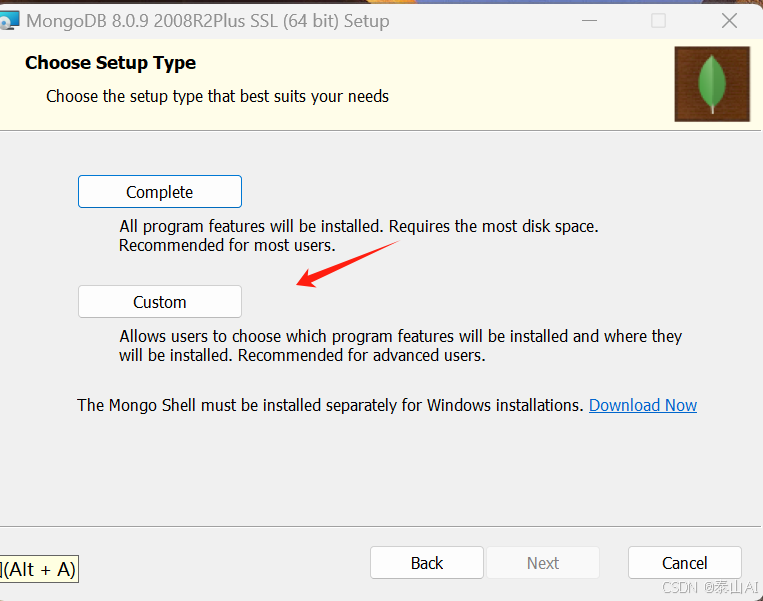Click the MongoDB 8.0.9 Setup window title
Viewport: 763px width, 601px height.
point(208,21)
